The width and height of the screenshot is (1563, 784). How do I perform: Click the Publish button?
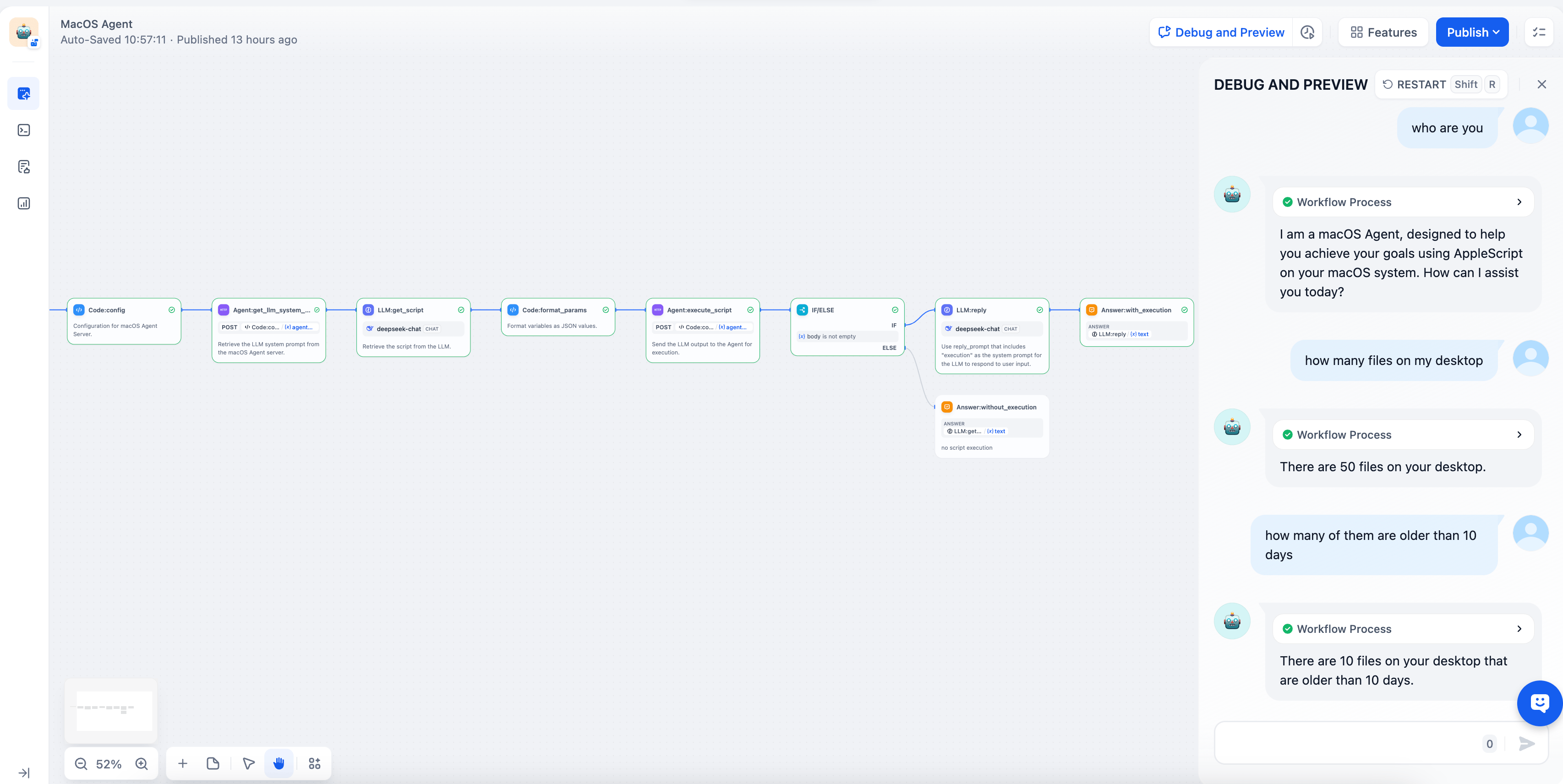(1472, 32)
